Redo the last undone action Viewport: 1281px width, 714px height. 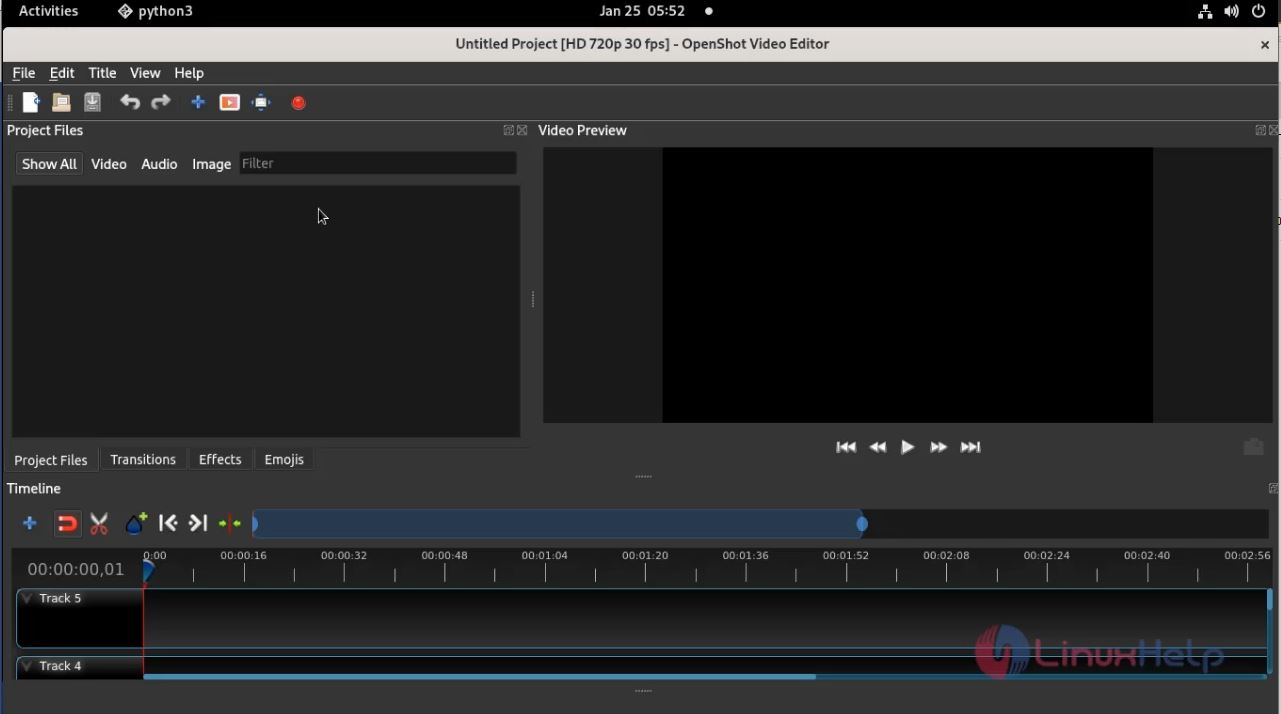(x=161, y=102)
